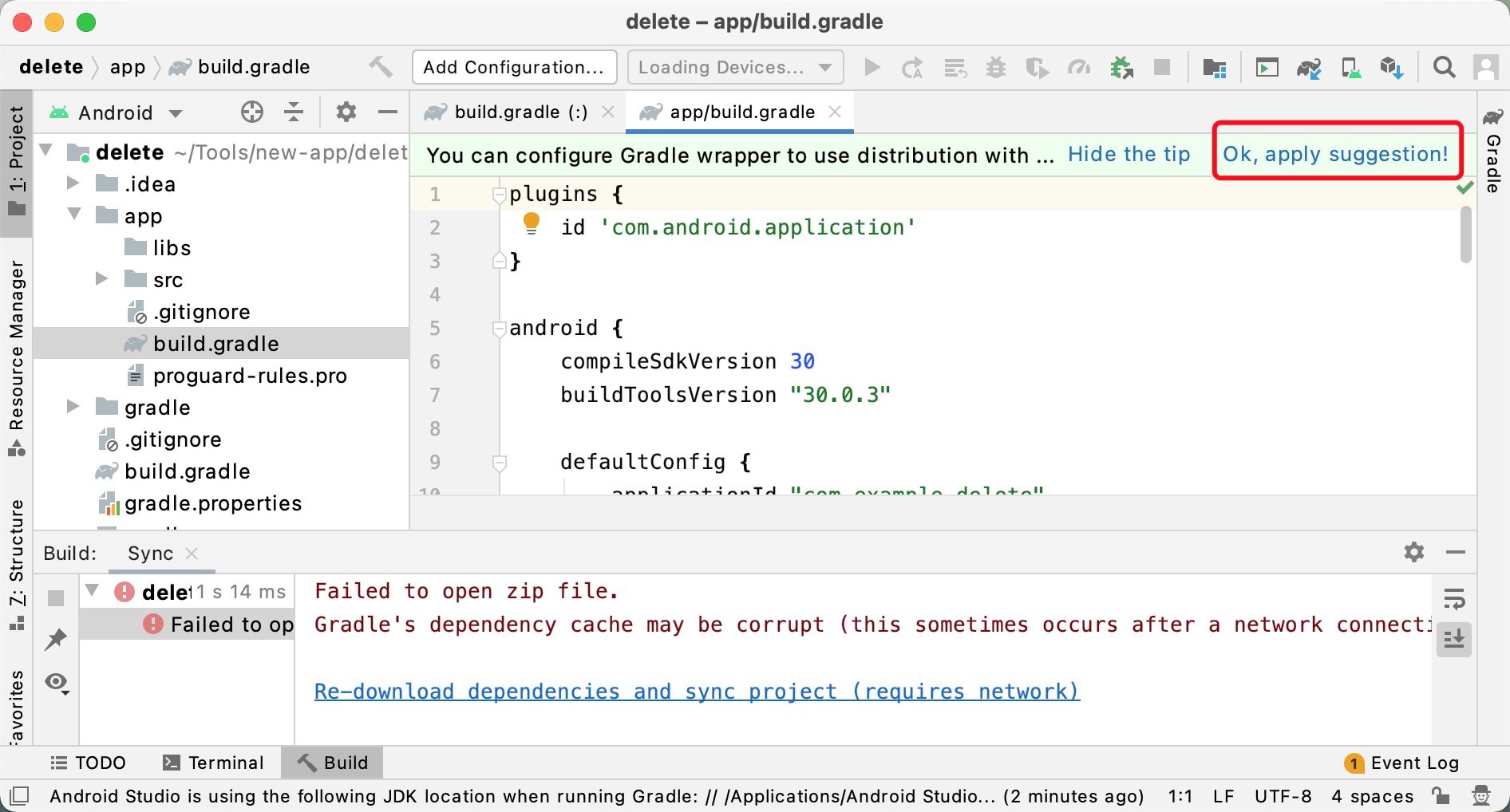
Task: Click Re-download dependencies and sync project link
Action: 696,691
